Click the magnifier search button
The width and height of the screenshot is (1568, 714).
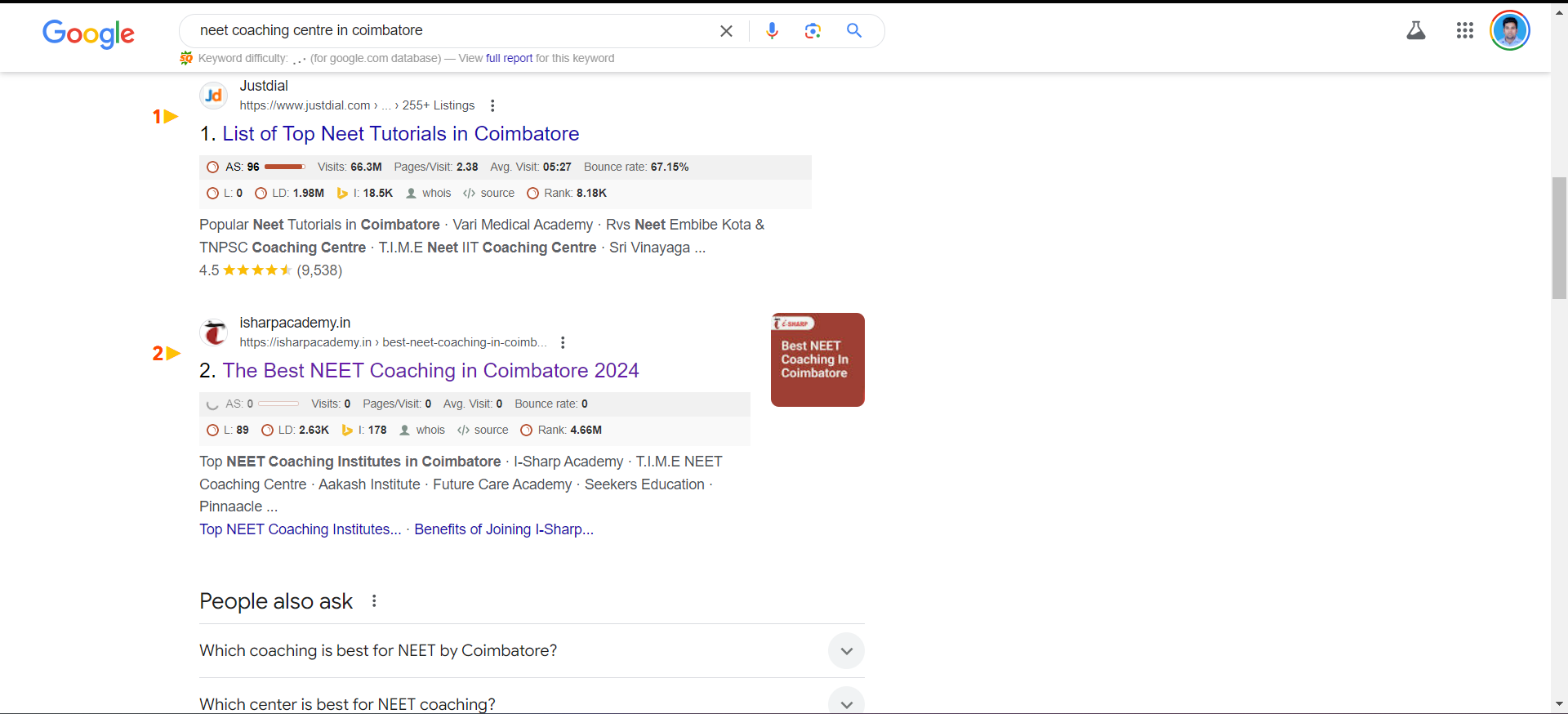tap(854, 31)
